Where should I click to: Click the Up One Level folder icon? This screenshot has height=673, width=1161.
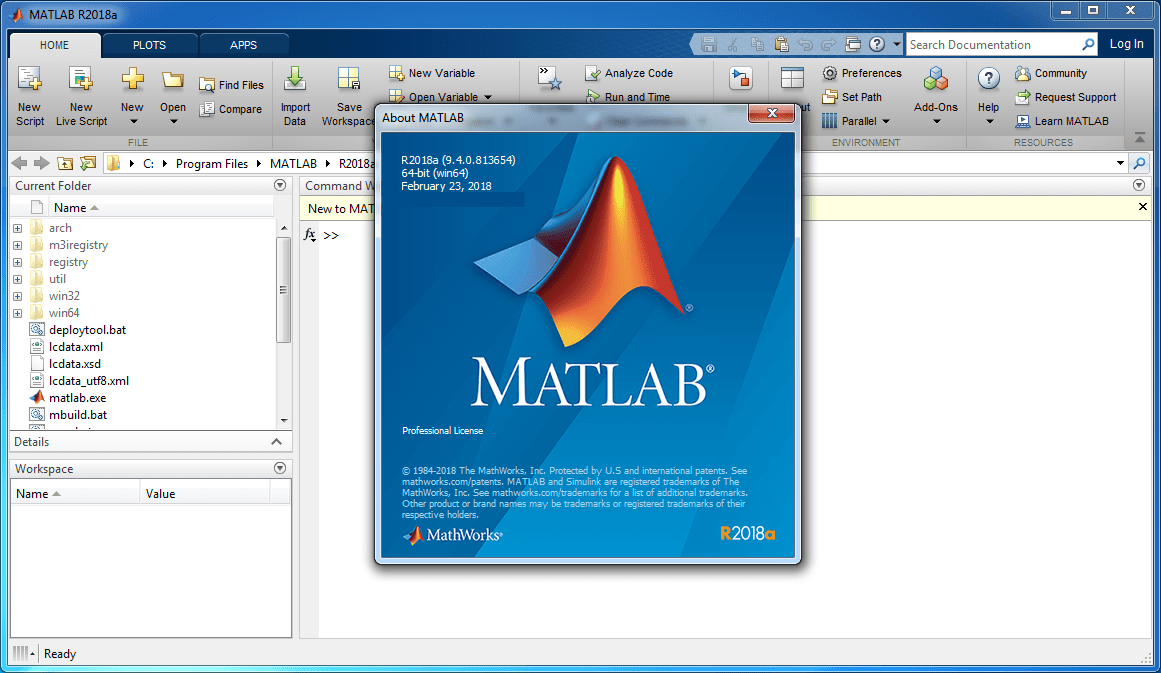point(65,163)
